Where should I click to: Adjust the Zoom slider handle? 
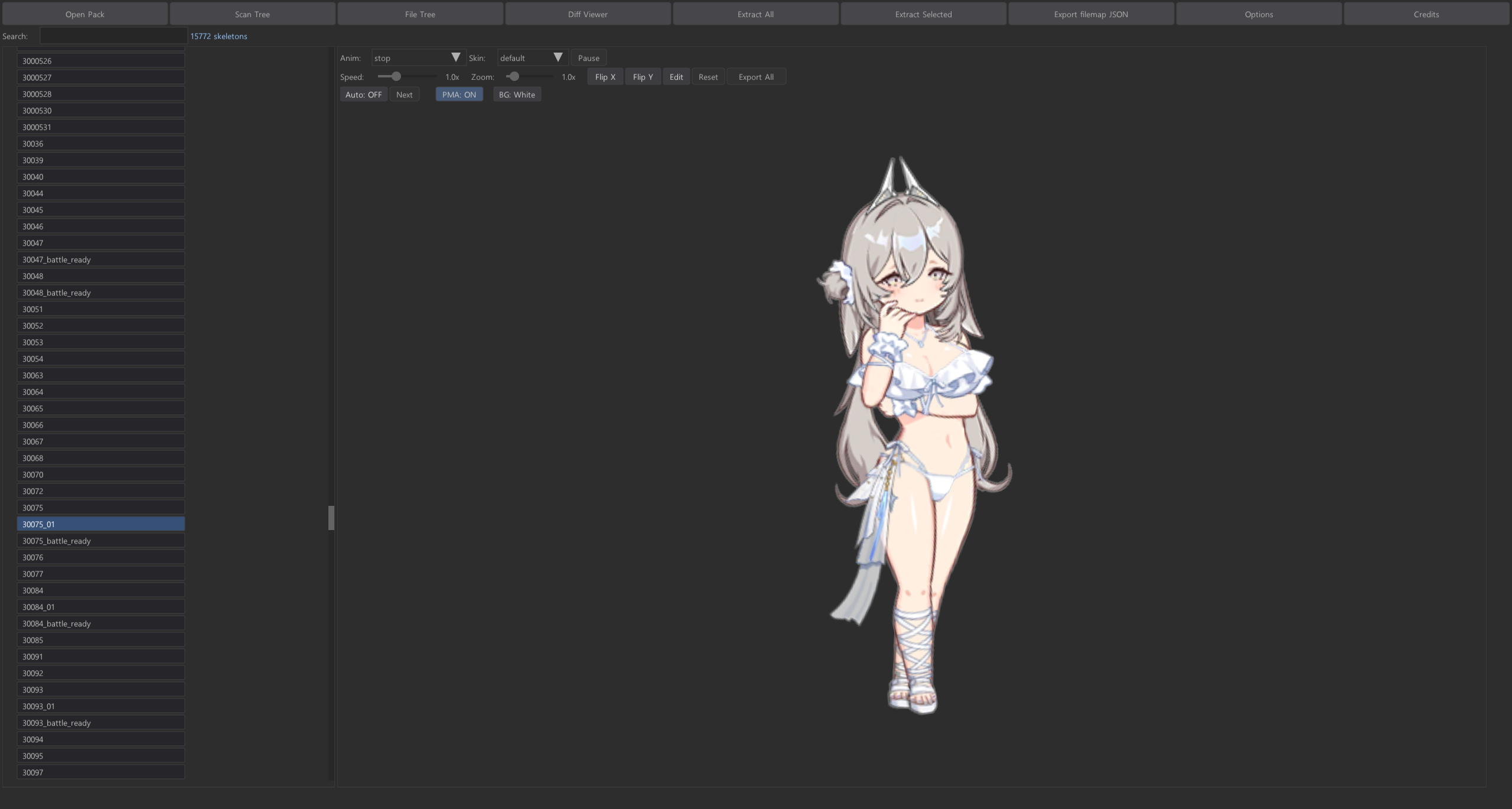click(x=514, y=76)
